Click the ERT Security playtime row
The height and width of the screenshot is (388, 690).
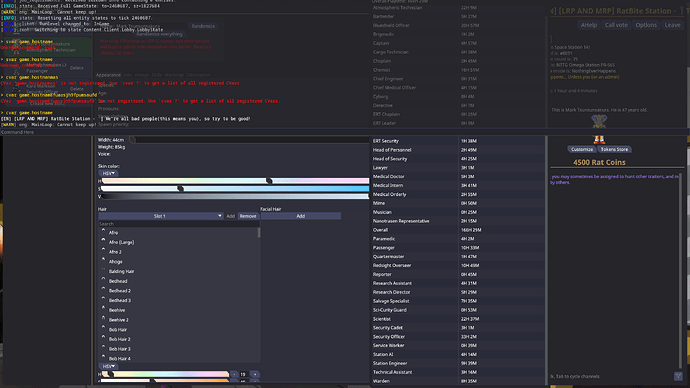458,141
